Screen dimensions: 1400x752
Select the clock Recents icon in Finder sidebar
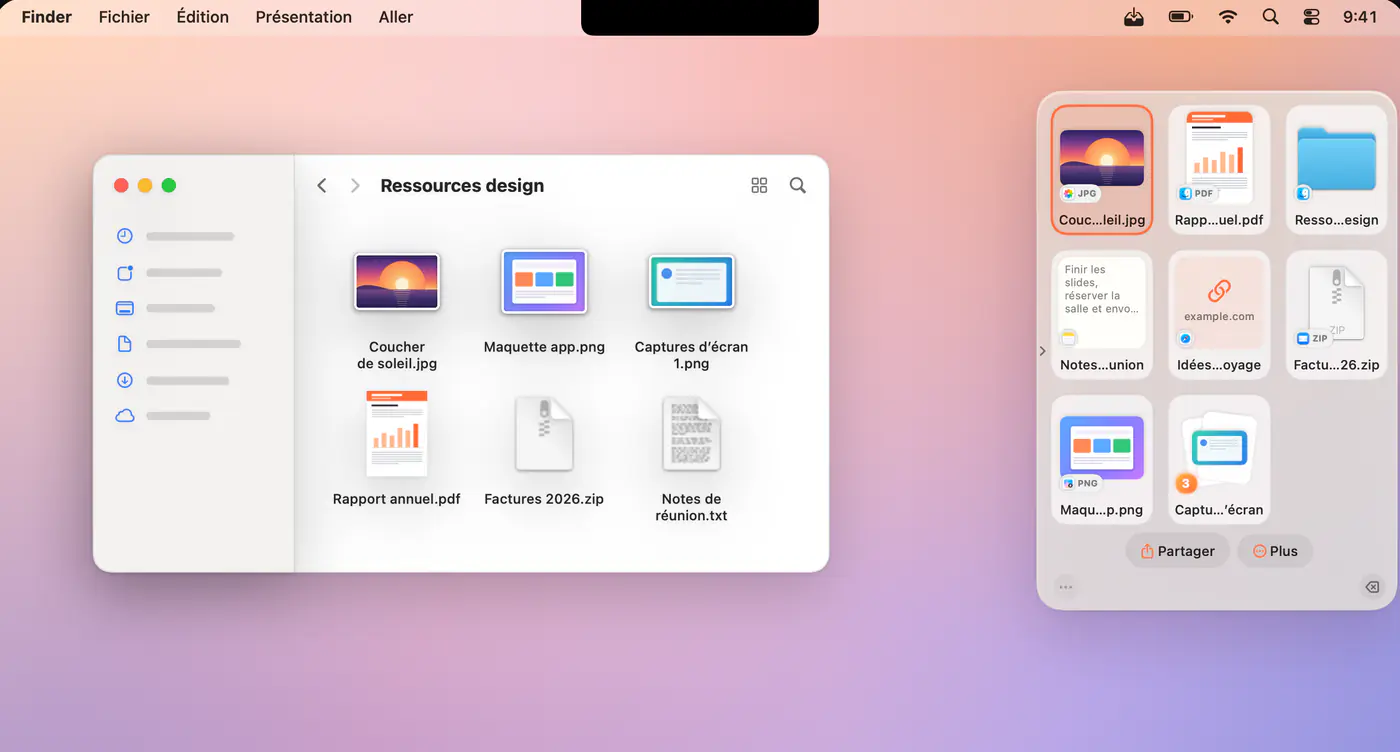coord(125,237)
